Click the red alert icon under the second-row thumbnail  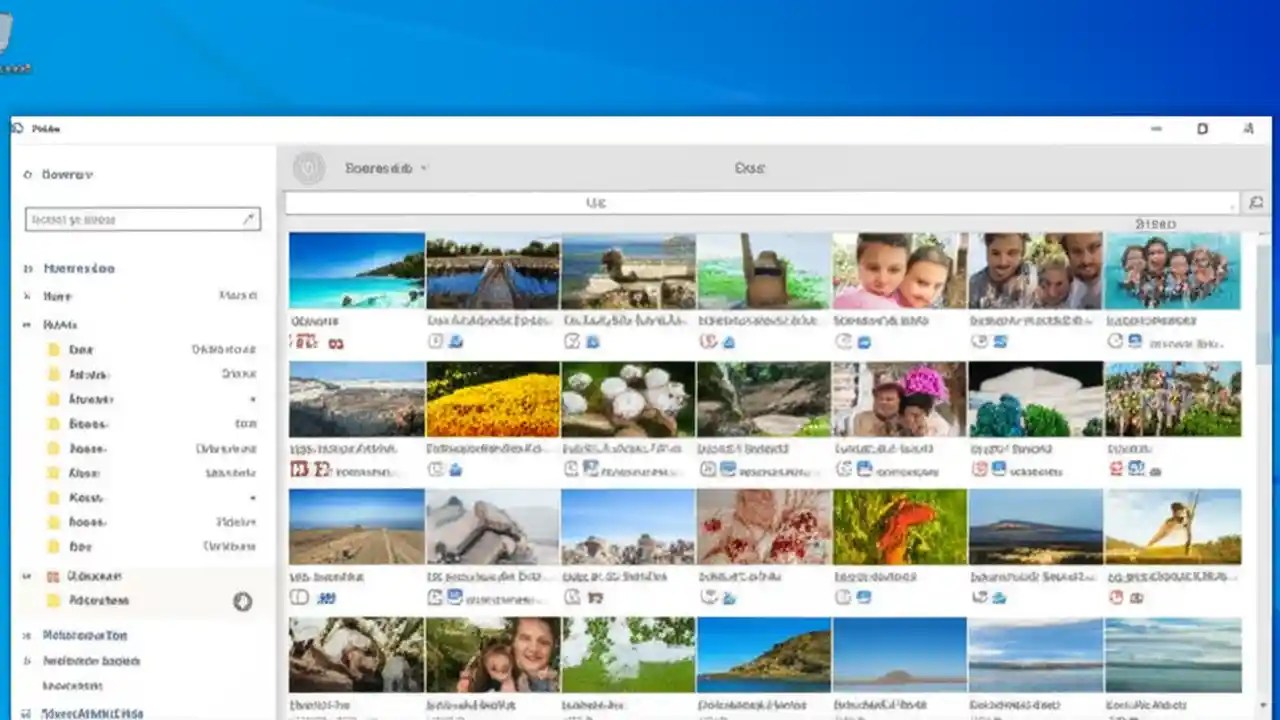[x=300, y=468]
